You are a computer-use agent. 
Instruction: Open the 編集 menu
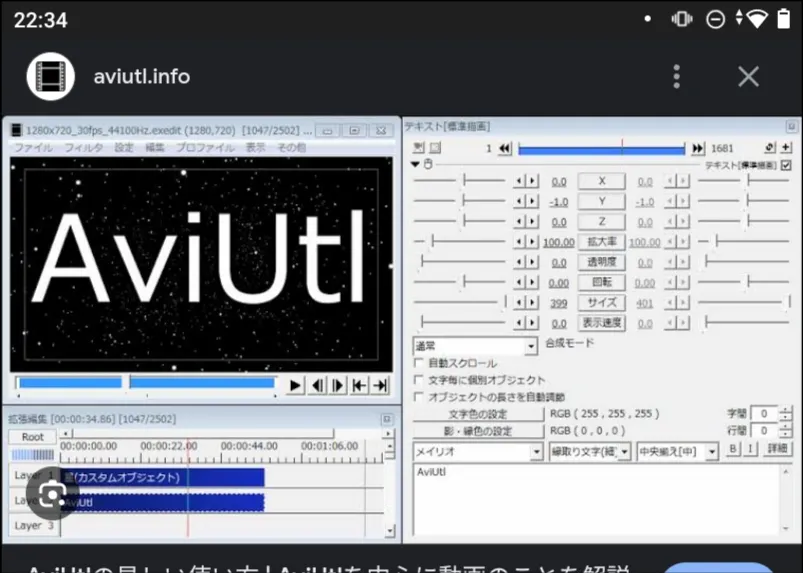pyautogui.click(x=155, y=147)
